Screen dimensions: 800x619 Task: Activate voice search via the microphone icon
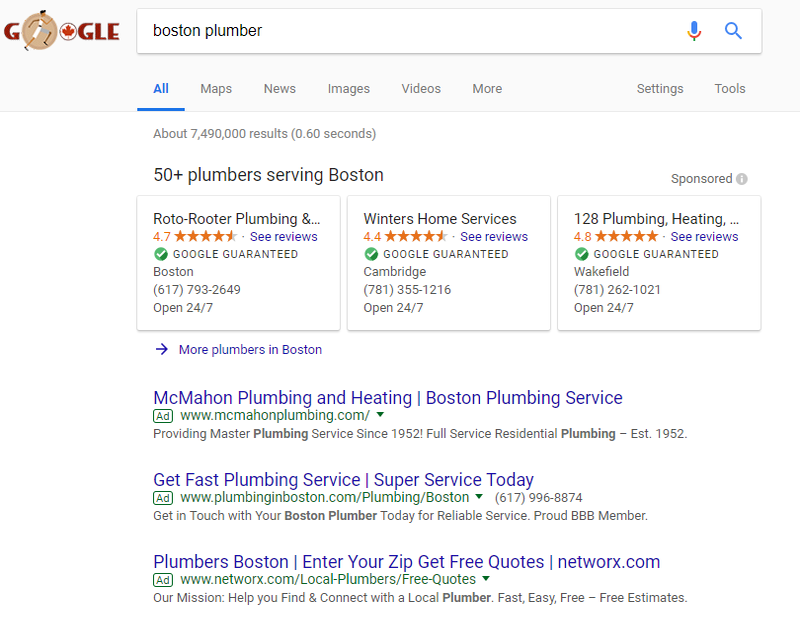[x=694, y=31]
